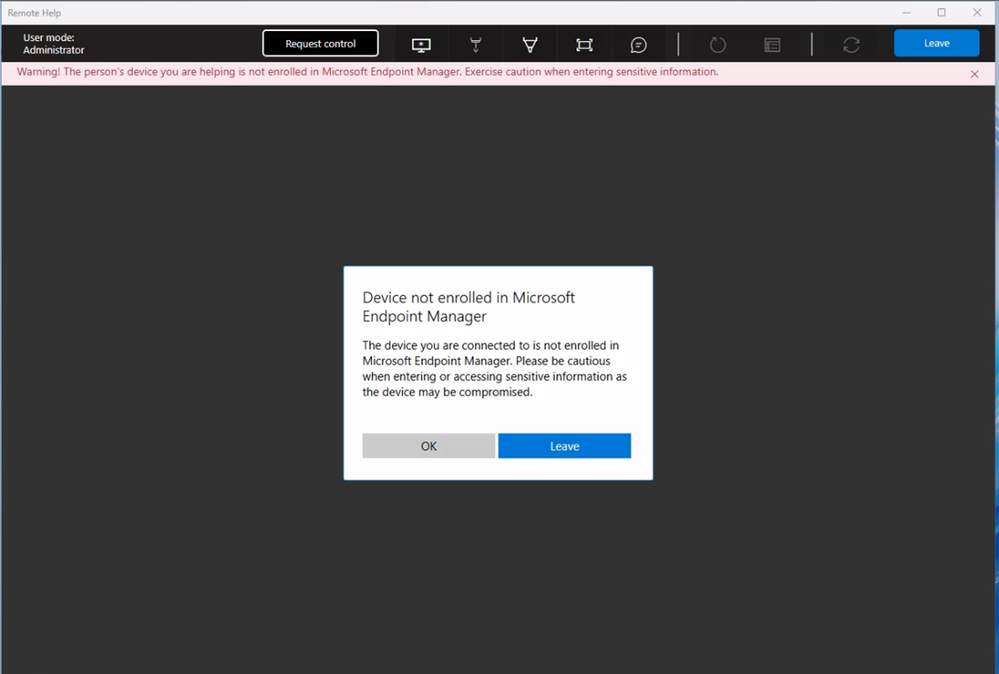Maximize the Remote Help window

(942, 13)
